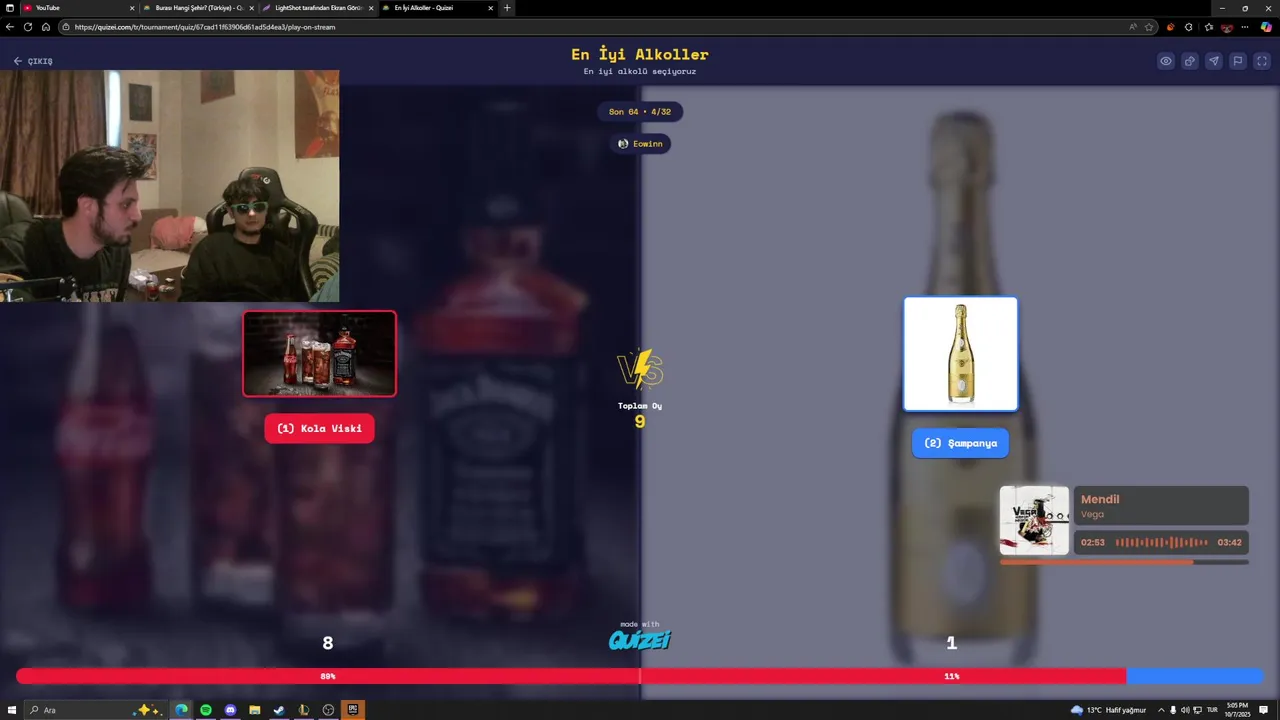Open Microsoft Edge from taskbar
1280x720 pixels.
(182, 710)
